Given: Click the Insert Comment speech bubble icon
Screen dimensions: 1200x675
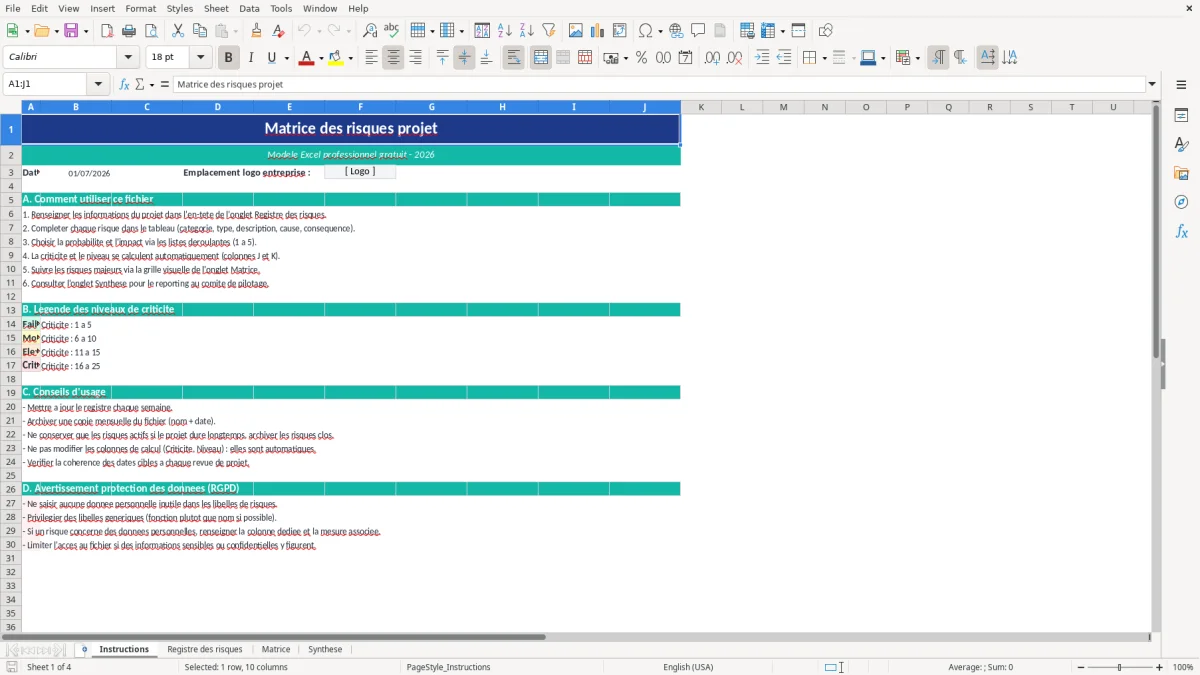Looking at the screenshot, I should [x=698, y=31].
